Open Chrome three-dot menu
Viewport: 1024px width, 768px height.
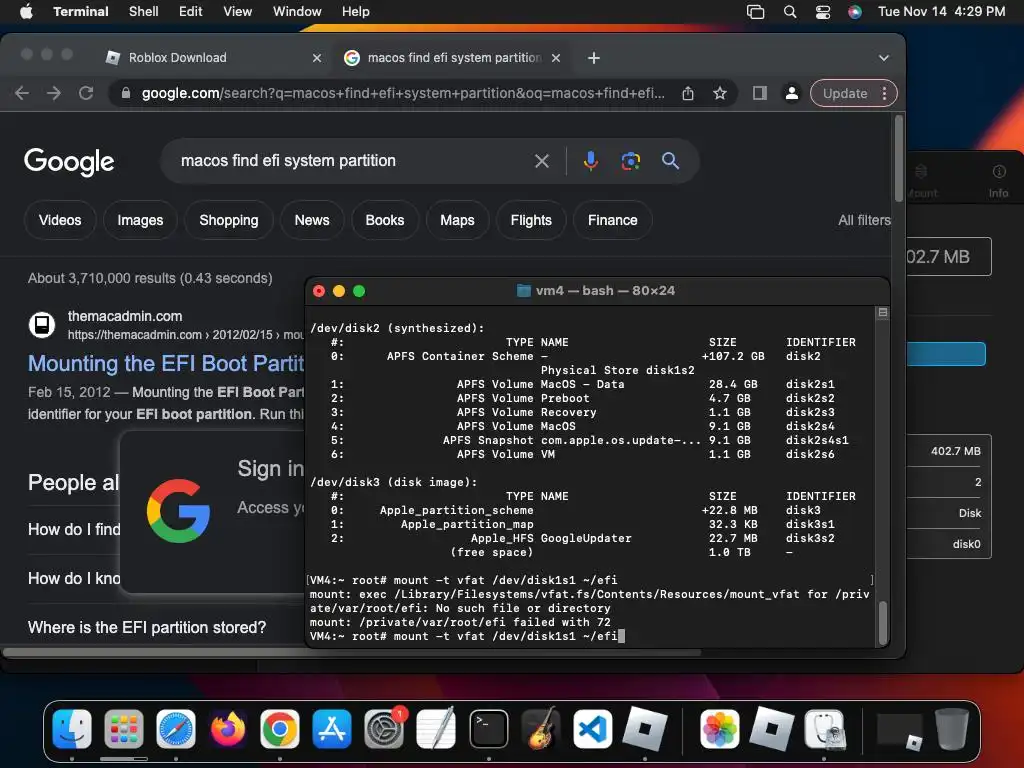(x=884, y=93)
